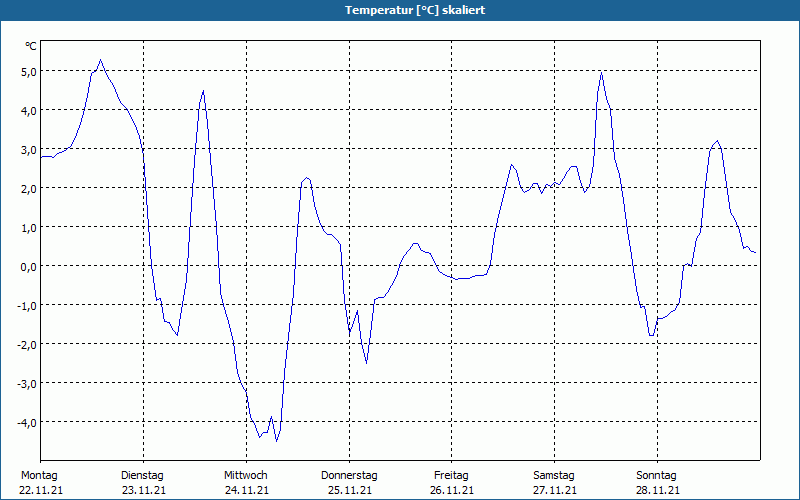Viewport: 800px width, 500px height.
Task: Click the '25.11.21' date label
Action: 349,490
